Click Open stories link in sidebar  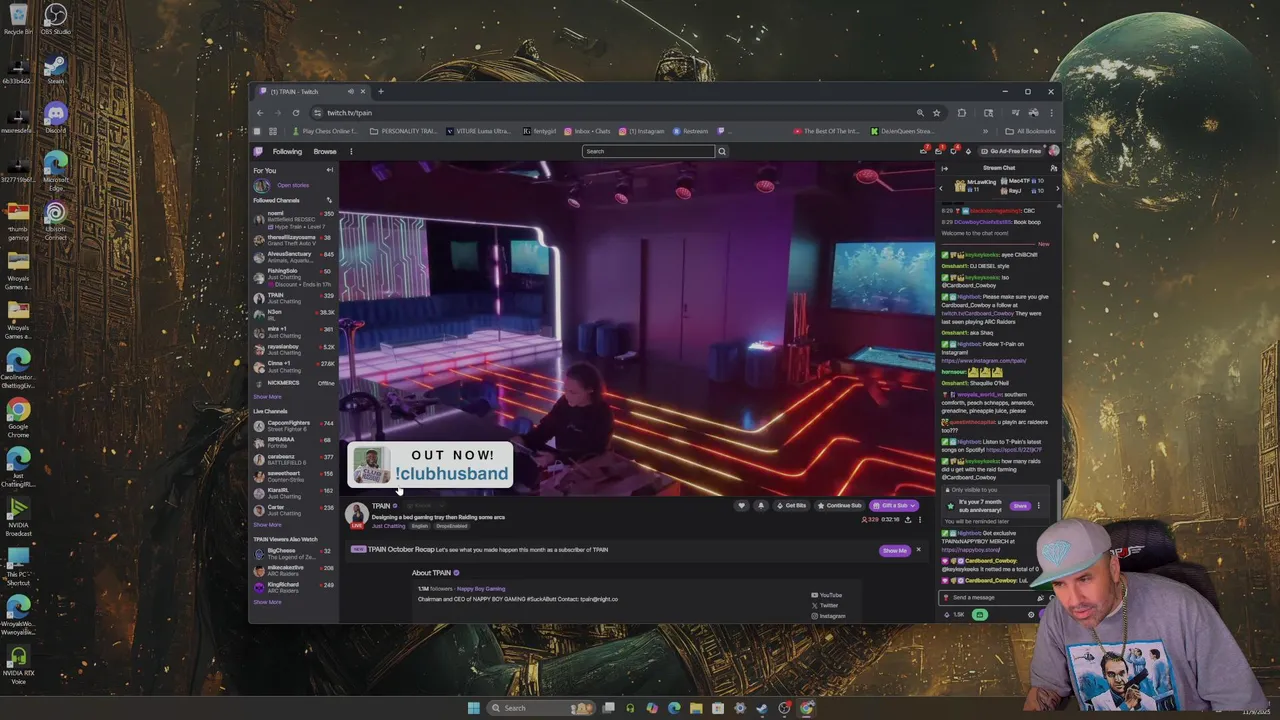pos(293,185)
